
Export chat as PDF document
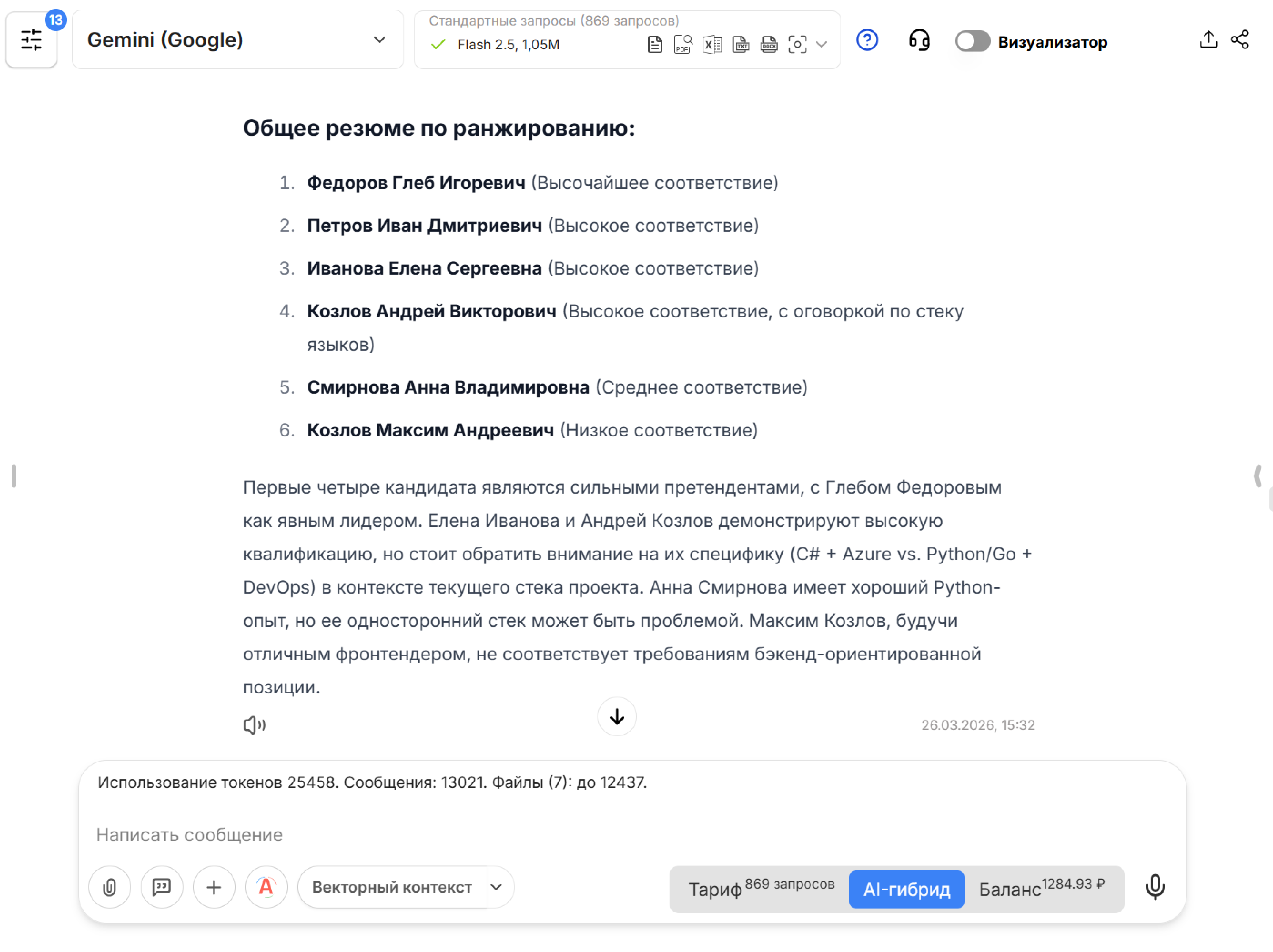[x=683, y=44]
